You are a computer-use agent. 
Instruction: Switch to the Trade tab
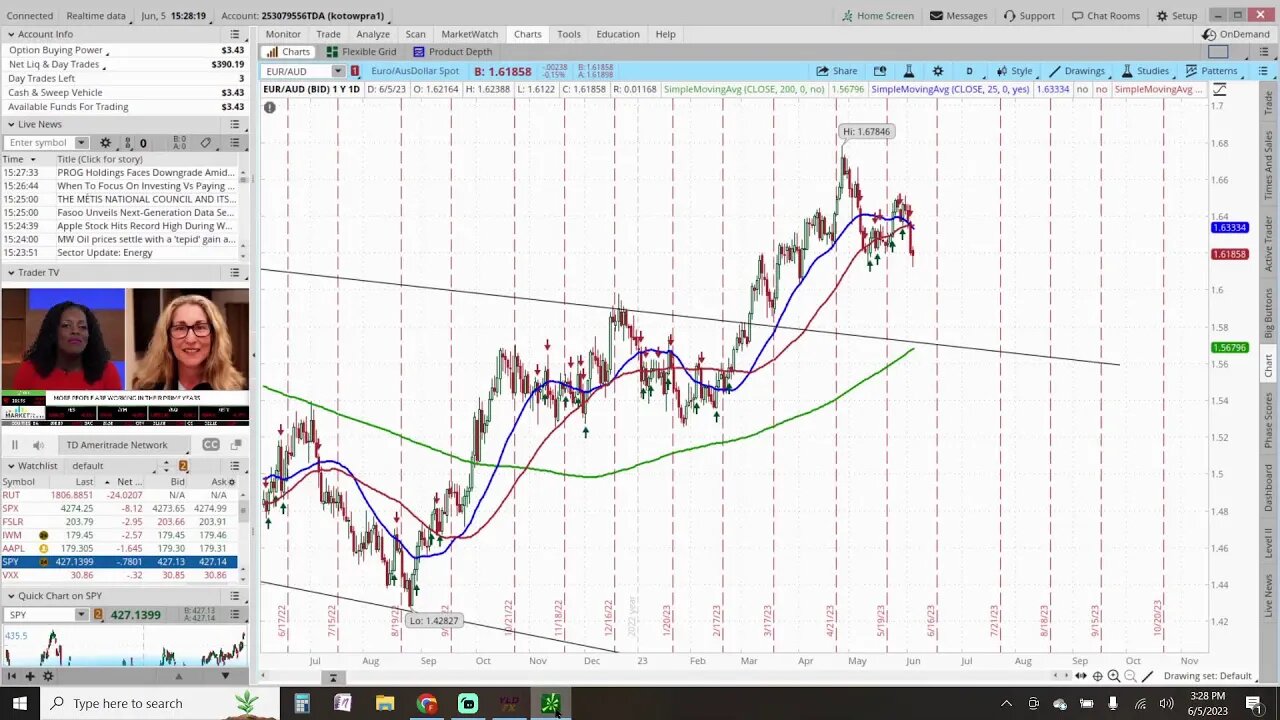[328, 34]
